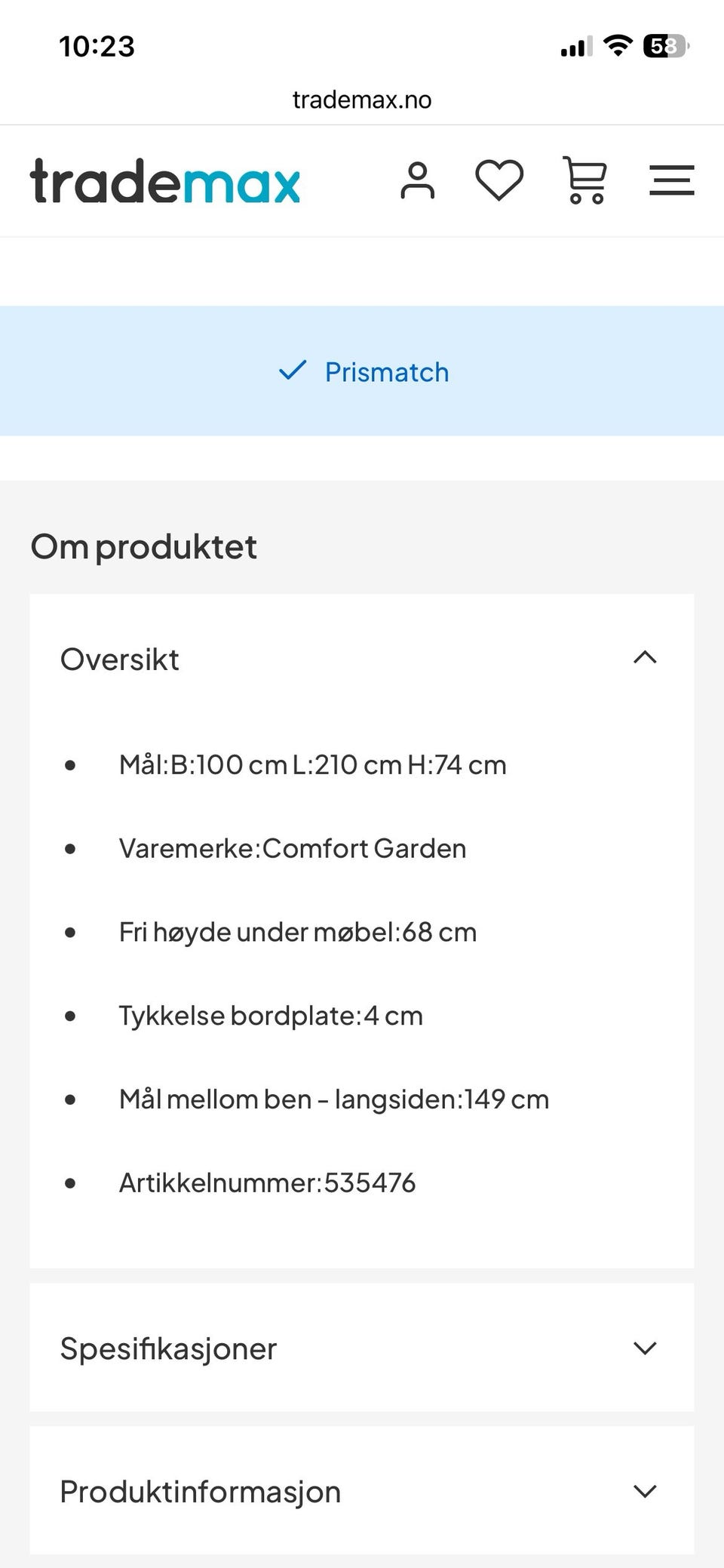Tap the 10:23 clock in status bar
This screenshot has width=724, height=1568.
pos(97,47)
